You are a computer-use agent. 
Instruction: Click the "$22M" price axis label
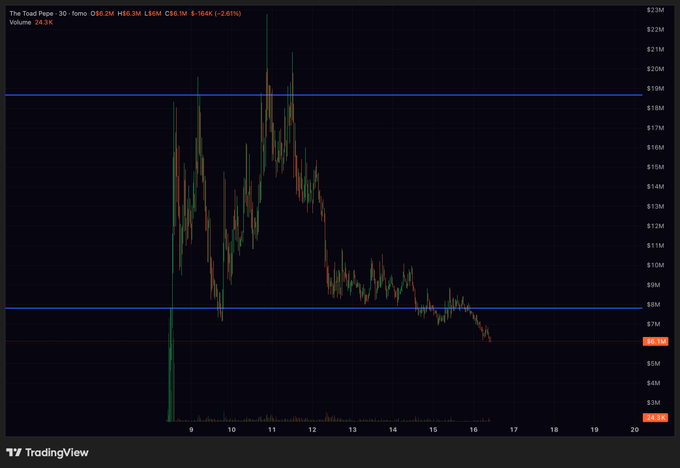[x=655, y=29]
